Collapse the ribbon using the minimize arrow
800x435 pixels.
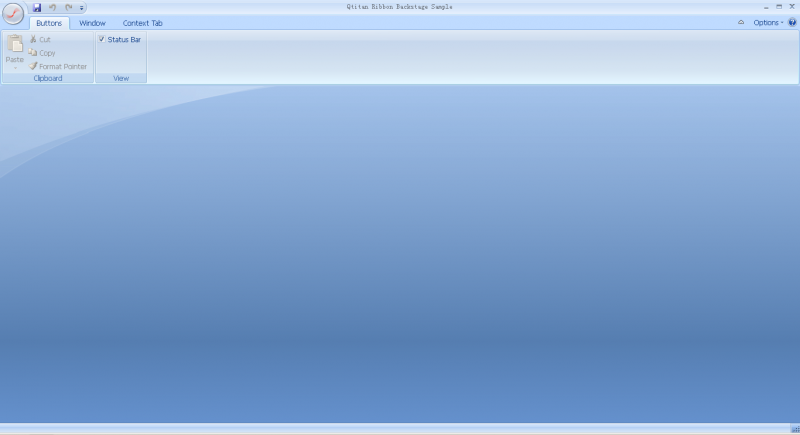(741, 22)
